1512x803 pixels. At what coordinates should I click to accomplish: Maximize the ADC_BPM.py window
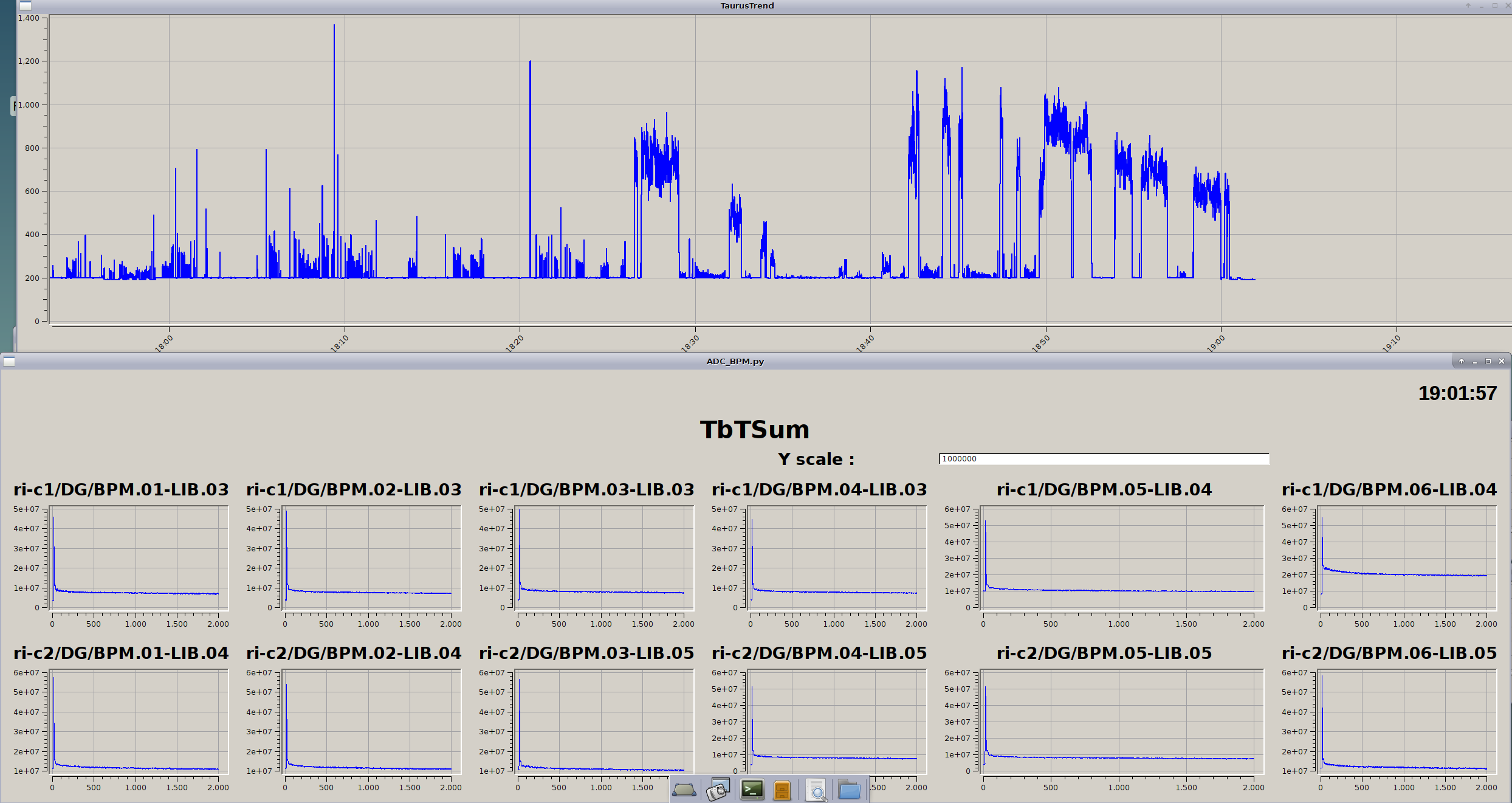click(x=1488, y=362)
